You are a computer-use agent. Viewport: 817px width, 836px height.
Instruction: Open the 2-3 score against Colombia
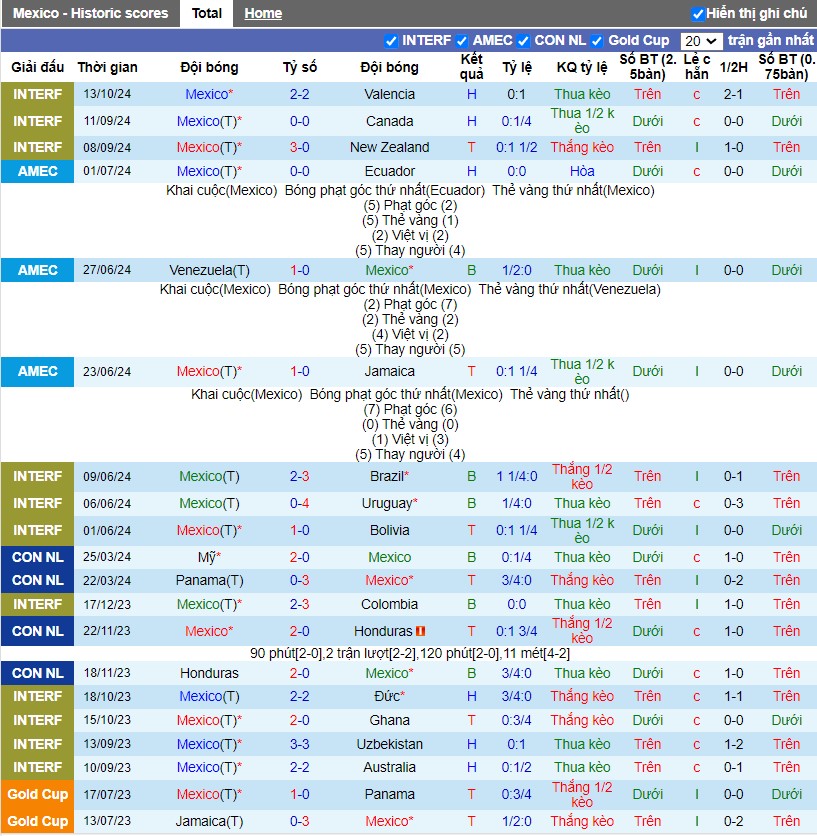click(x=300, y=605)
